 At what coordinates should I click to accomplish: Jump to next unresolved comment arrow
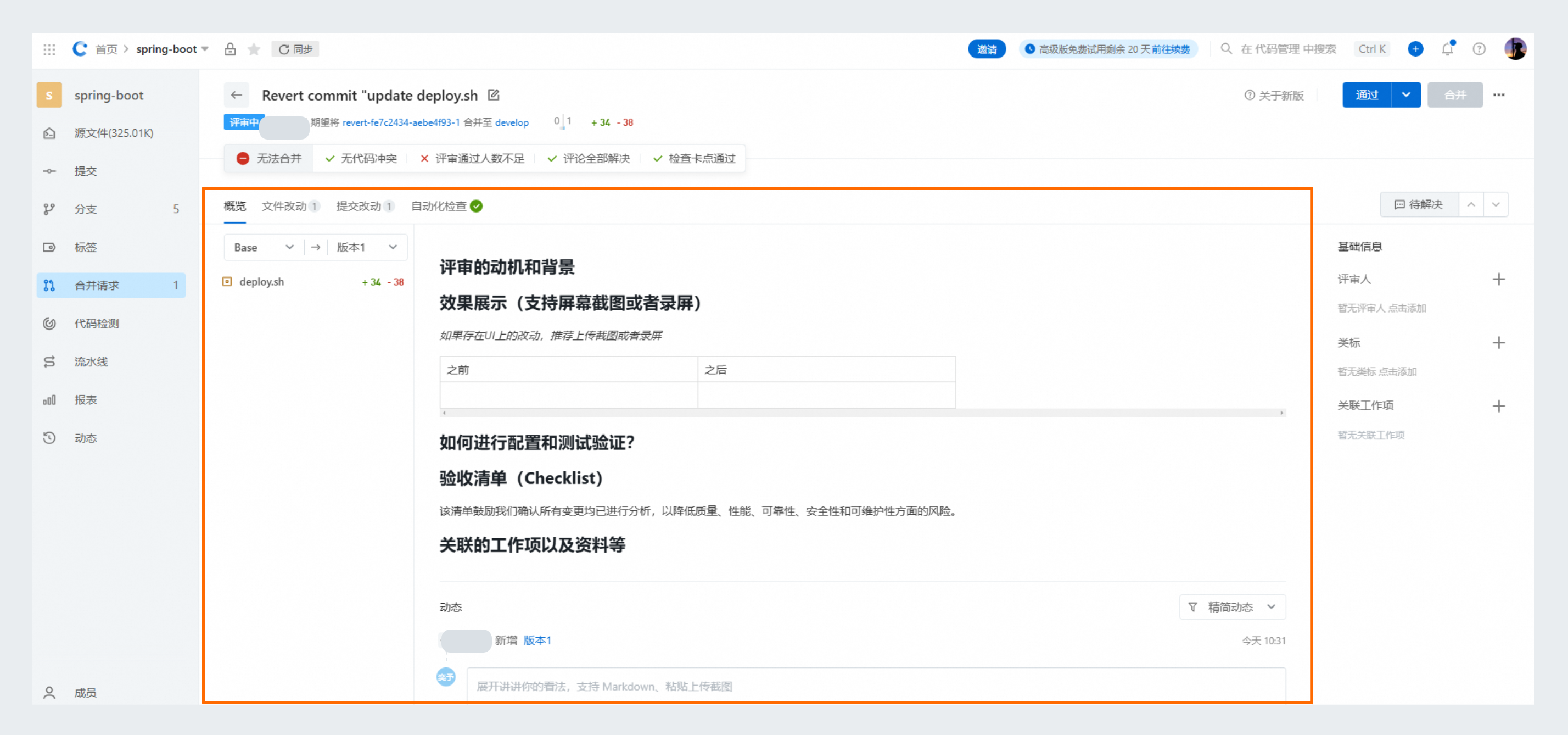coord(1496,204)
